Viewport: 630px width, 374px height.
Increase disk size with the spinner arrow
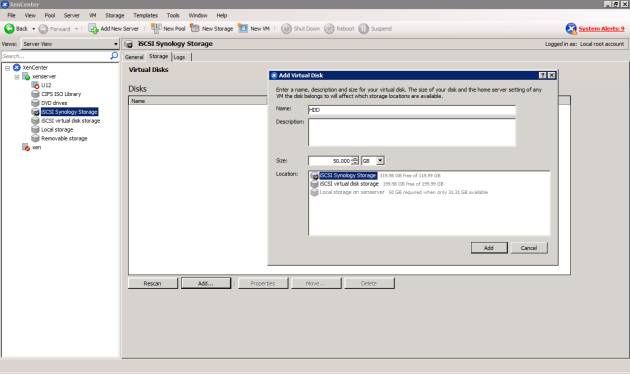355,159
